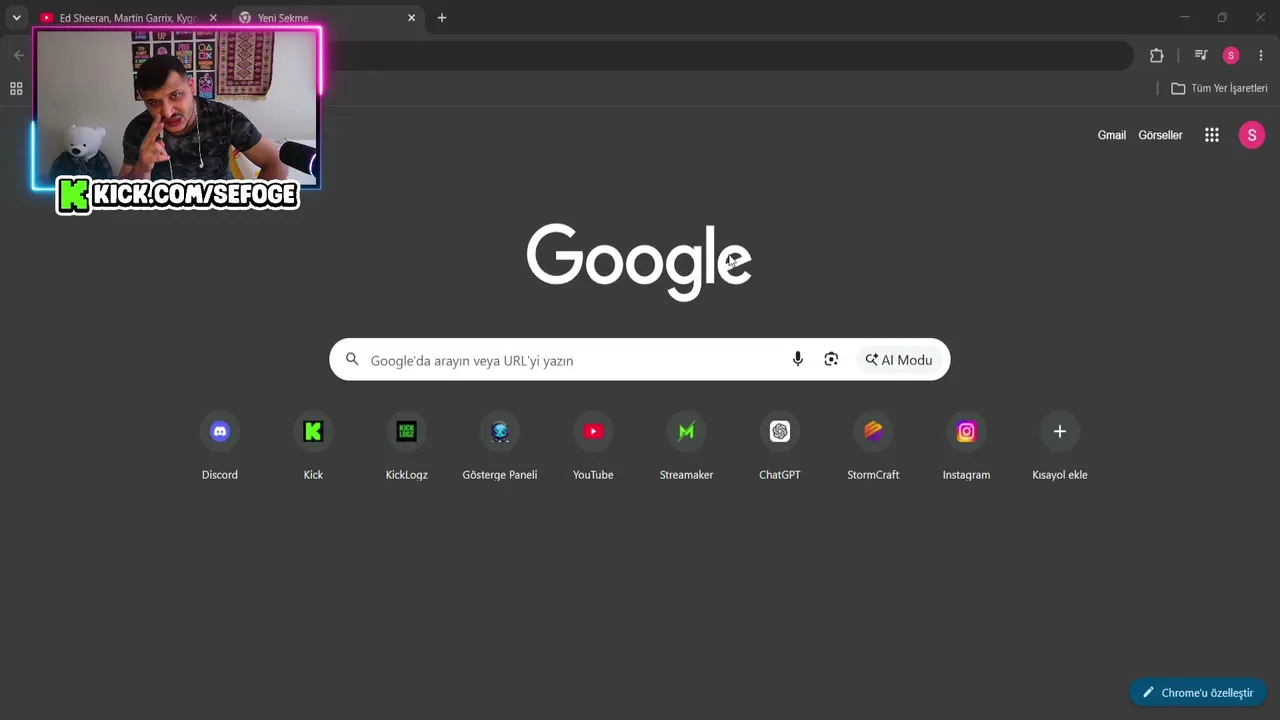Close the Yeni Sekme tab
Screen dimensions: 1280x720
tap(411, 18)
